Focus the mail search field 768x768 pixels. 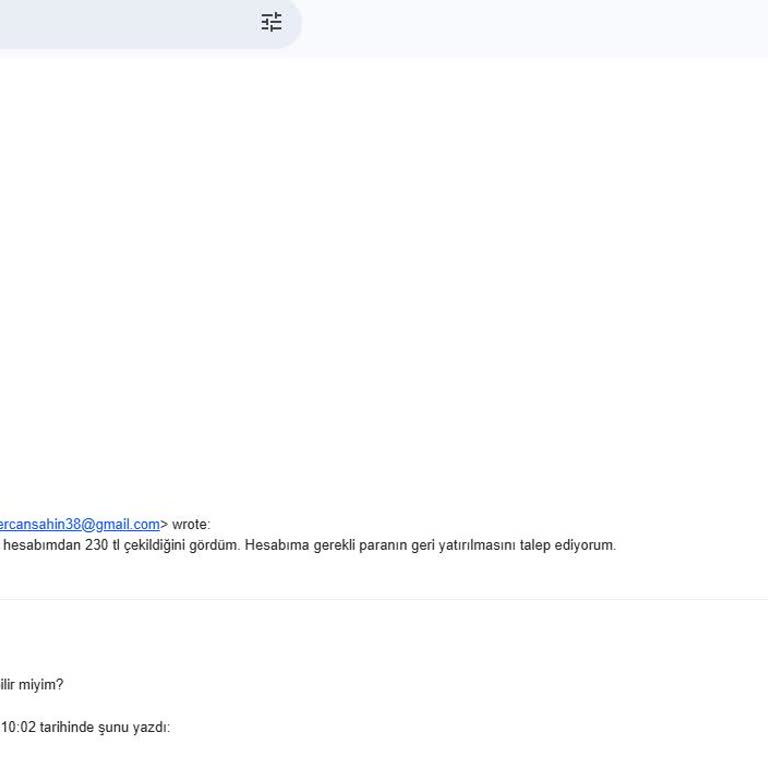[x=125, y=23]
